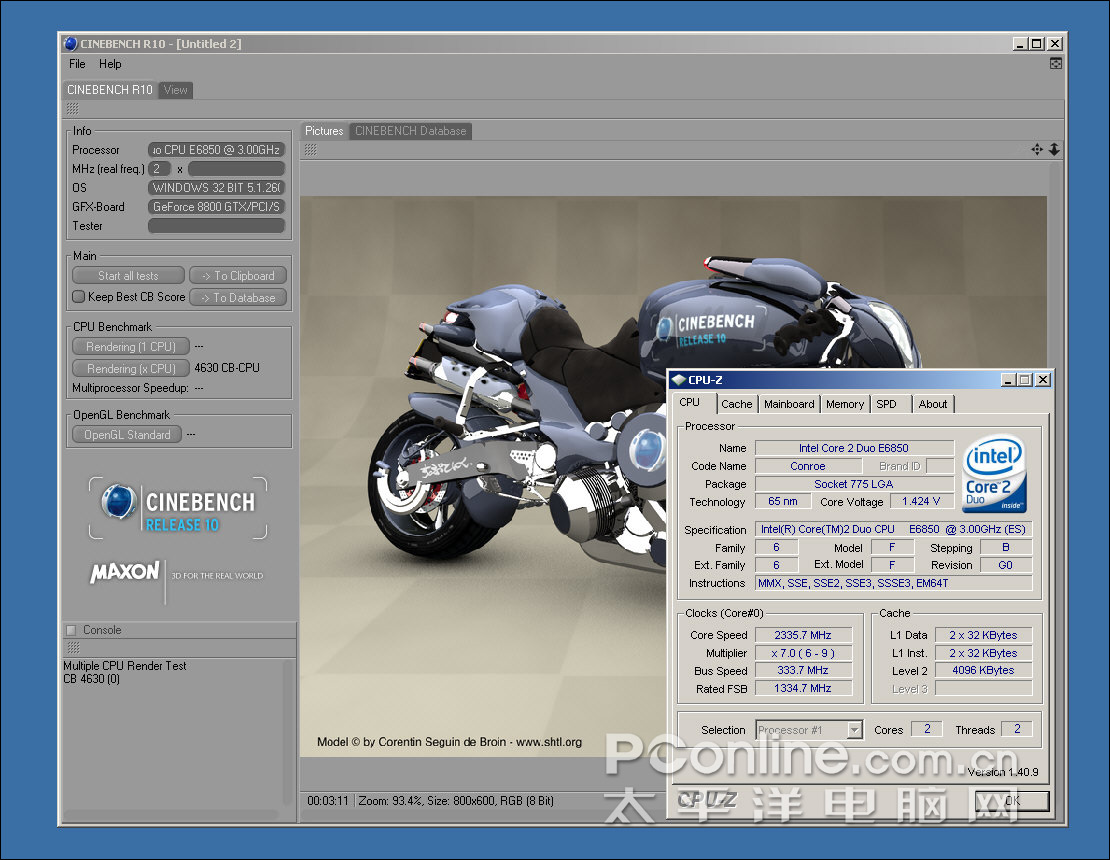Switch to CINEBENCH Database tab
This screenshot has height=860, width=1110.
coord(411,131)
